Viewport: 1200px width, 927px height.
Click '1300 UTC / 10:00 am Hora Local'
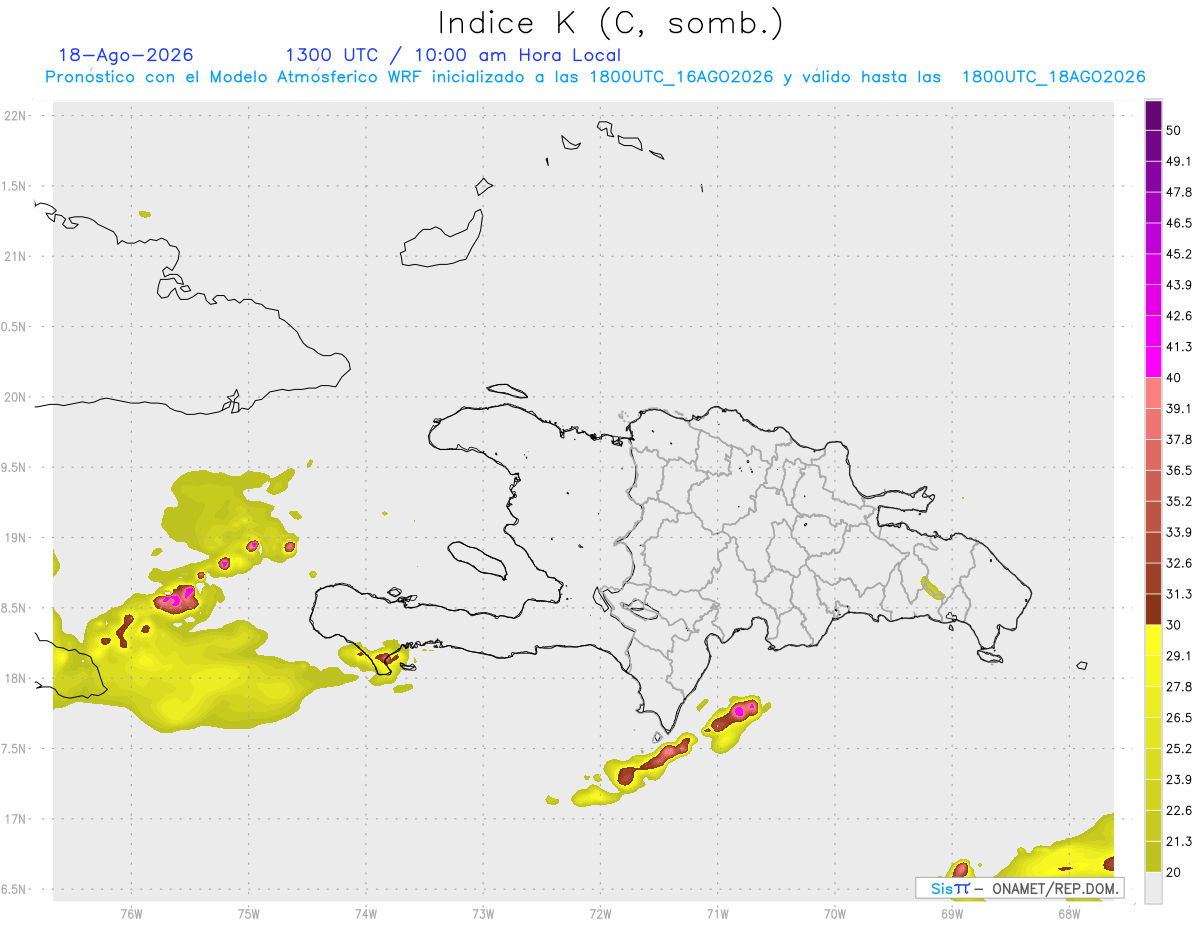453,55
